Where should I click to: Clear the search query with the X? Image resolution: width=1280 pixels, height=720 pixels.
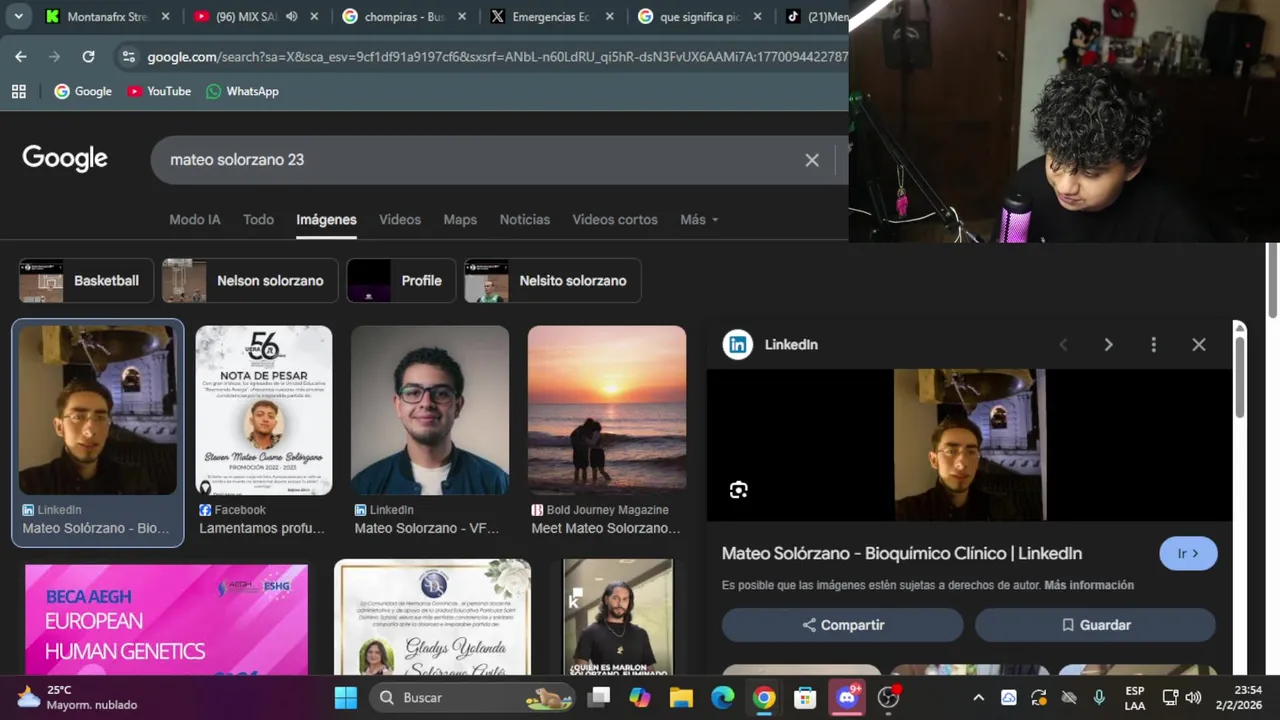(812, 160)
